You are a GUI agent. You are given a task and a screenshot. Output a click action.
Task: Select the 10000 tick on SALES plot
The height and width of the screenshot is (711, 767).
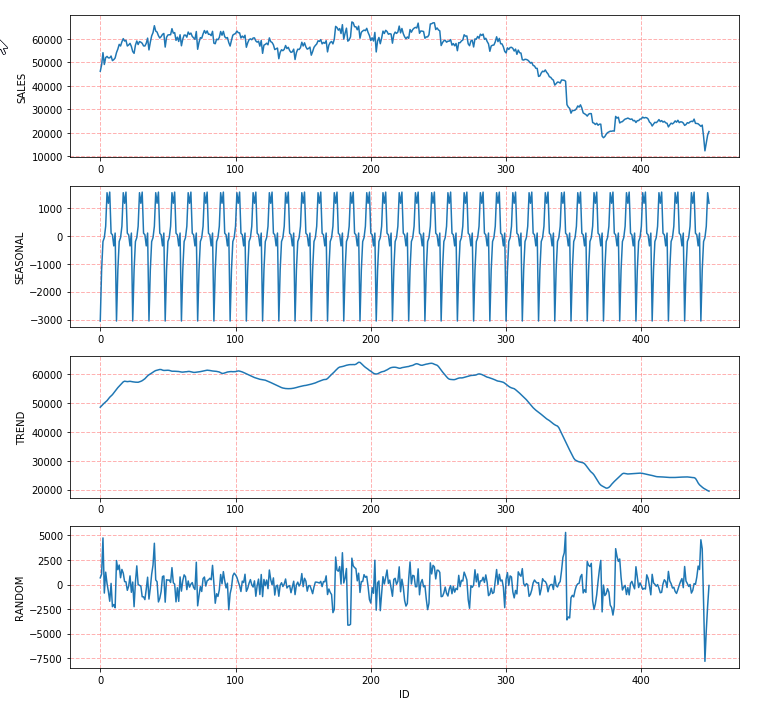(x=47, y=157)
